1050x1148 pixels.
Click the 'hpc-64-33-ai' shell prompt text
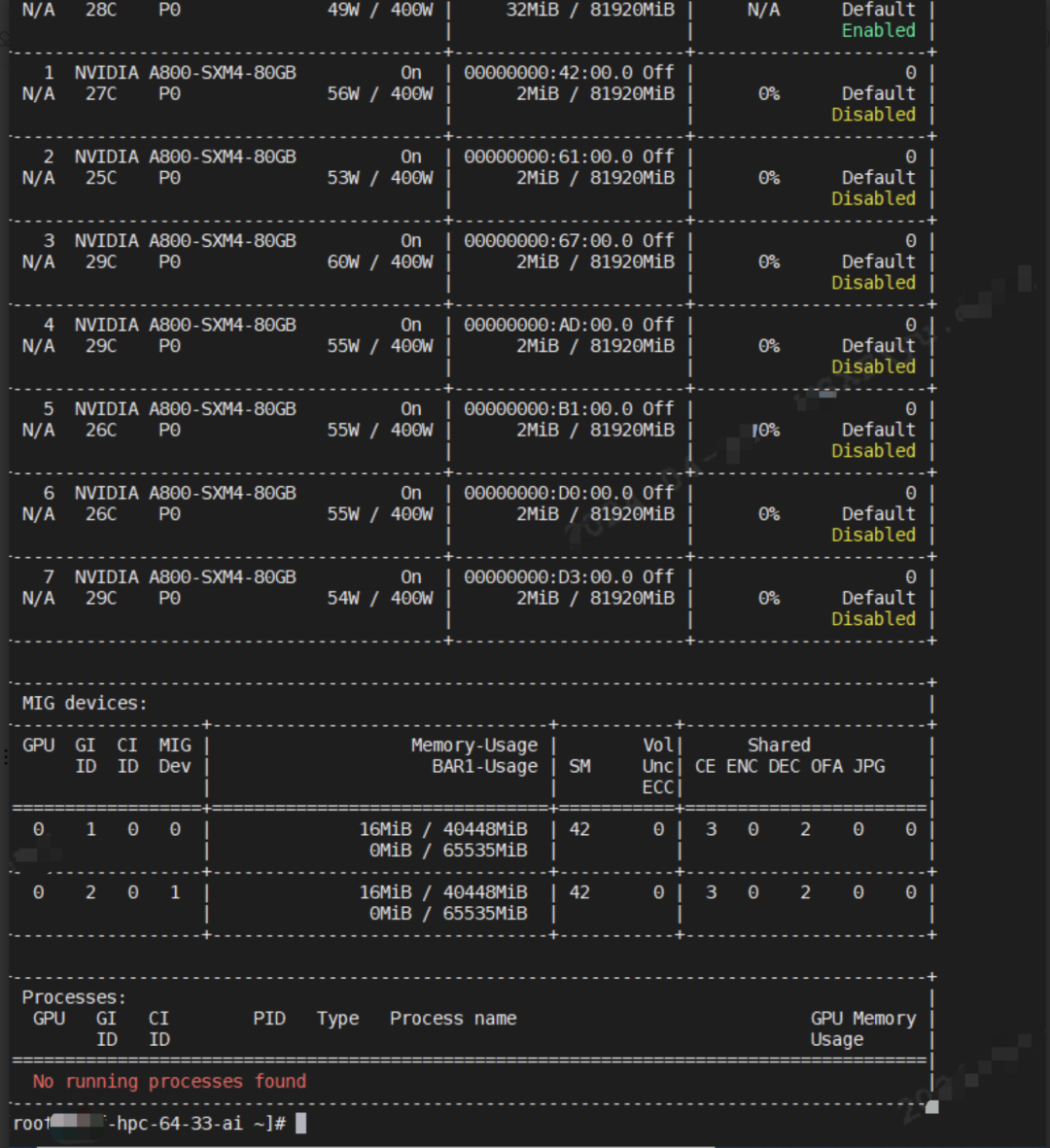tap(180, 1124)
